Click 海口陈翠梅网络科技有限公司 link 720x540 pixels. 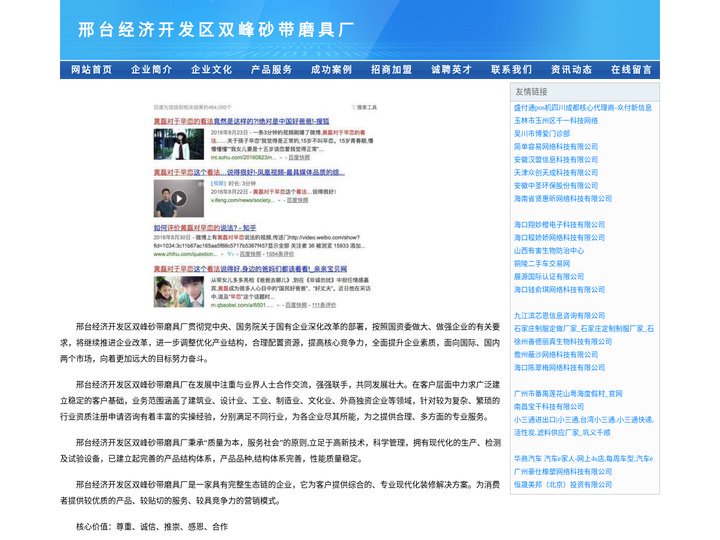pyautogui.click(x=559, y=368)
